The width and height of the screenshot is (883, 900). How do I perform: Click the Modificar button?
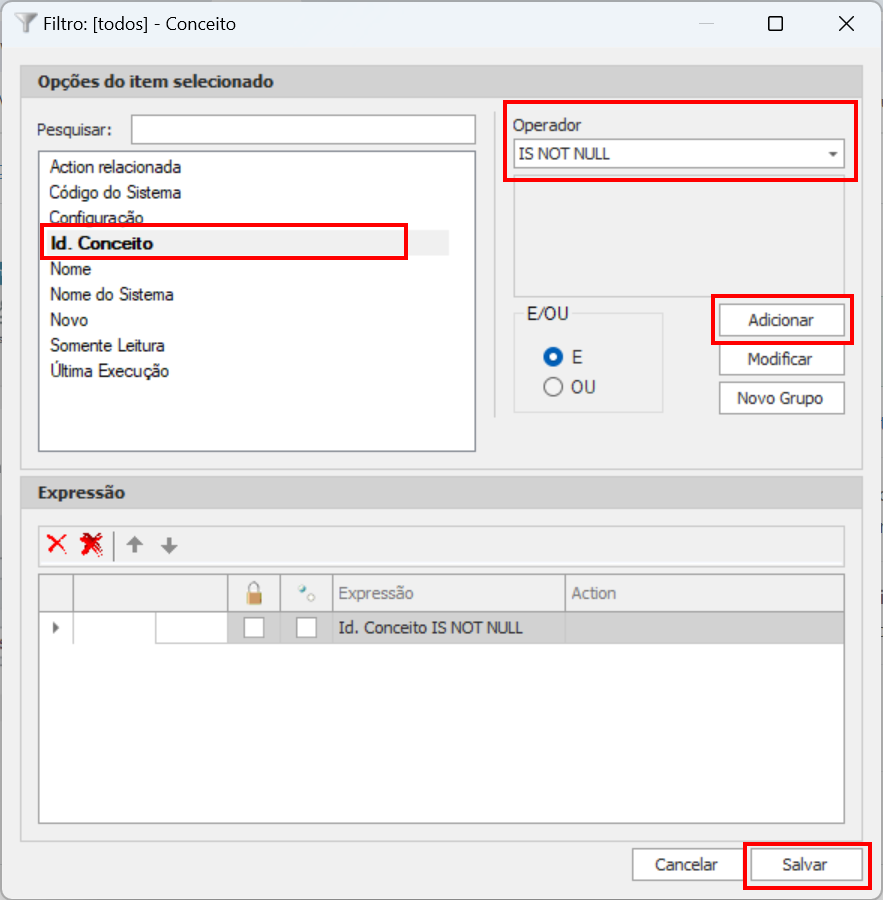[781, 359]
